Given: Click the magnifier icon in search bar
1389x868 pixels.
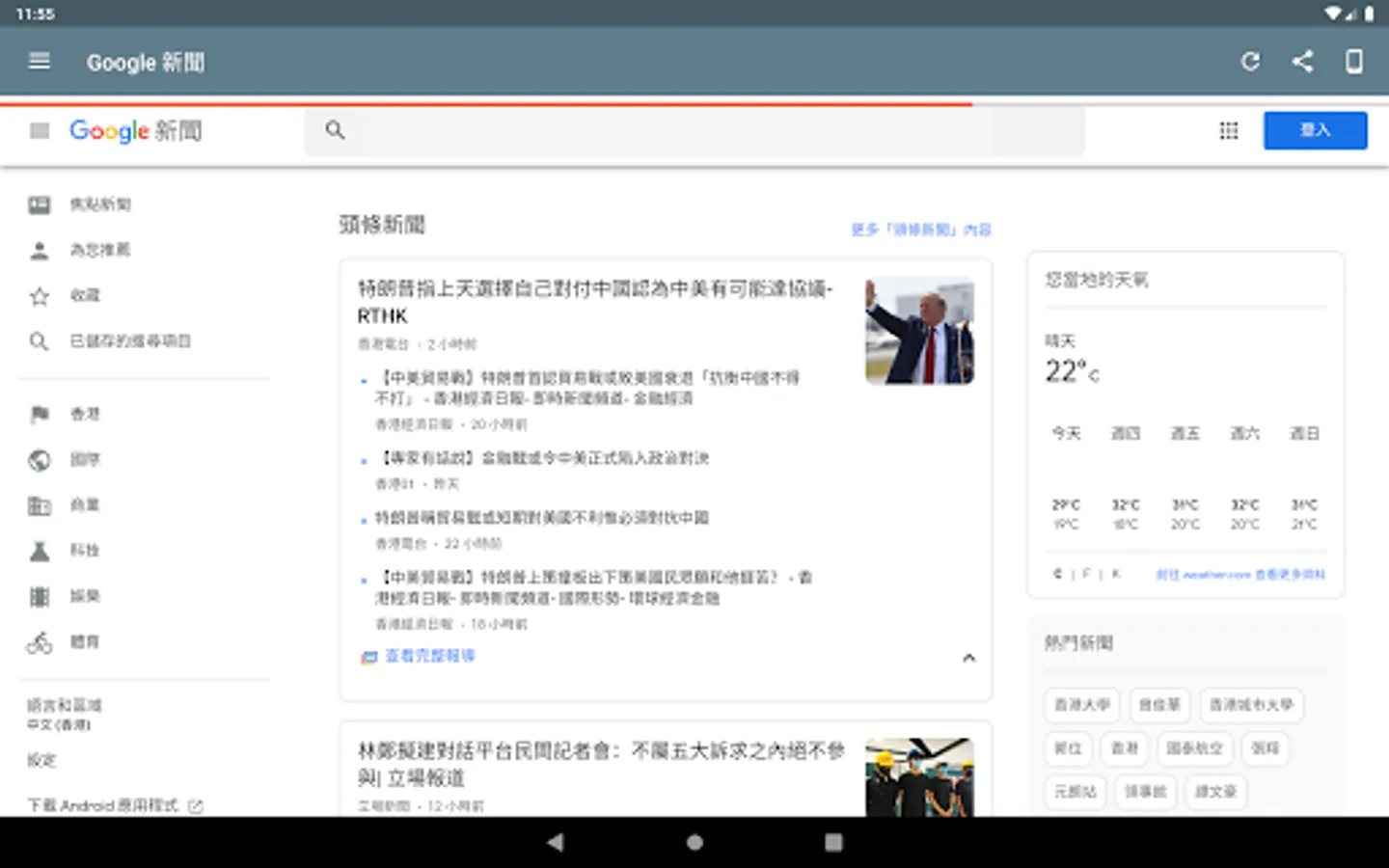Looking at the screenshot, I should click(x=335, y=130).
